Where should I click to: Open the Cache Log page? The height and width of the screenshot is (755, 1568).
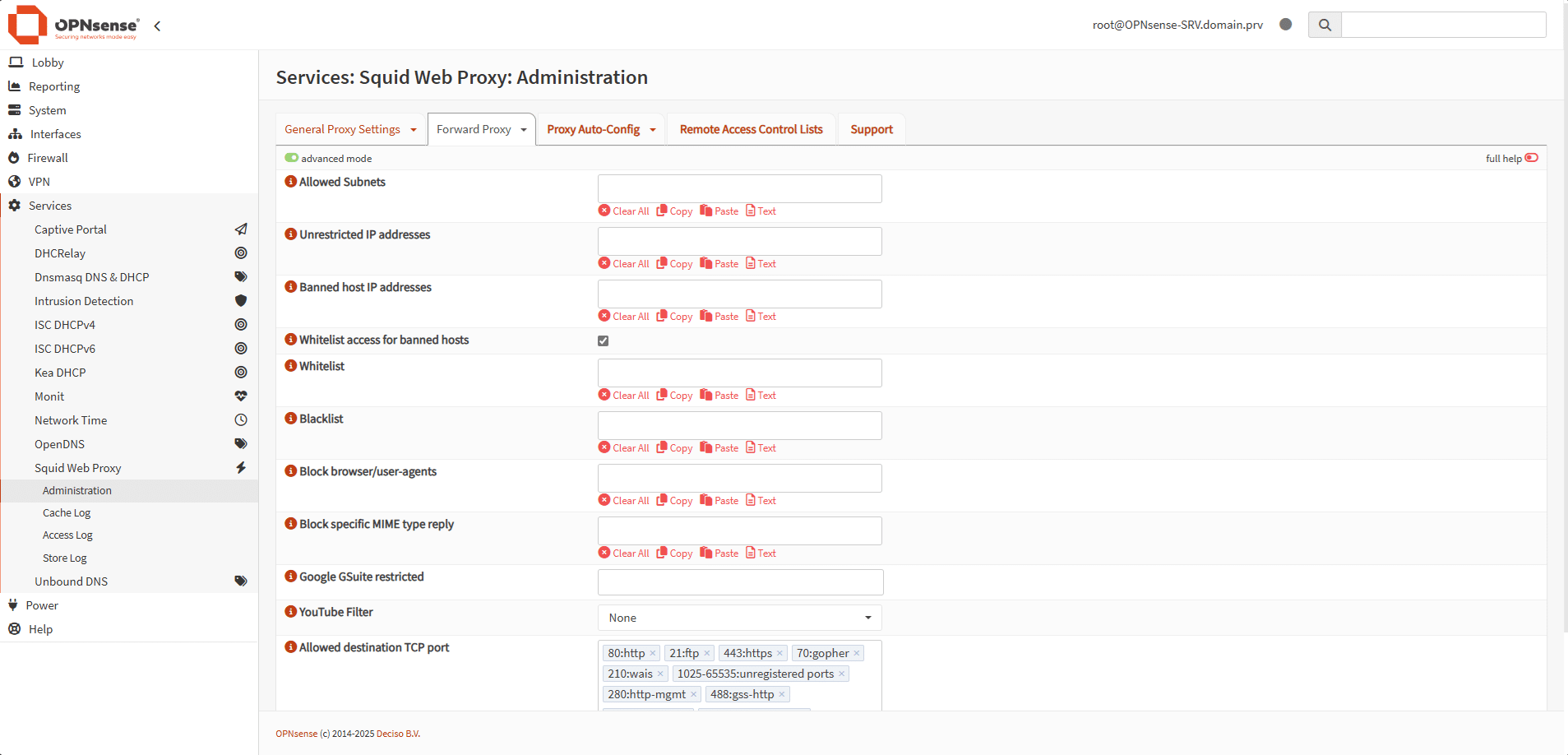(67, 512)
